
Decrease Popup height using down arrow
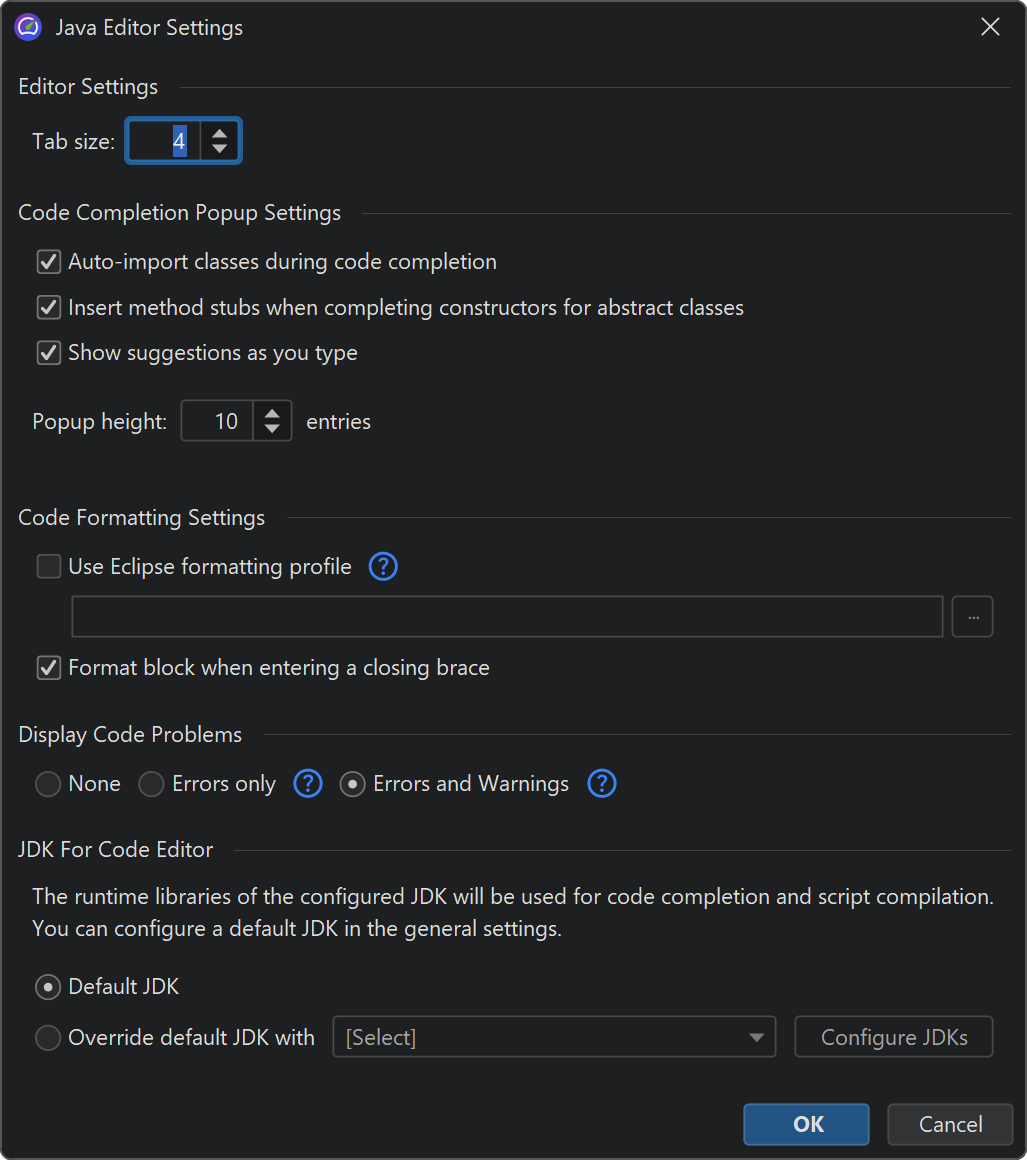pyautogui.click(x=272, y=430)
